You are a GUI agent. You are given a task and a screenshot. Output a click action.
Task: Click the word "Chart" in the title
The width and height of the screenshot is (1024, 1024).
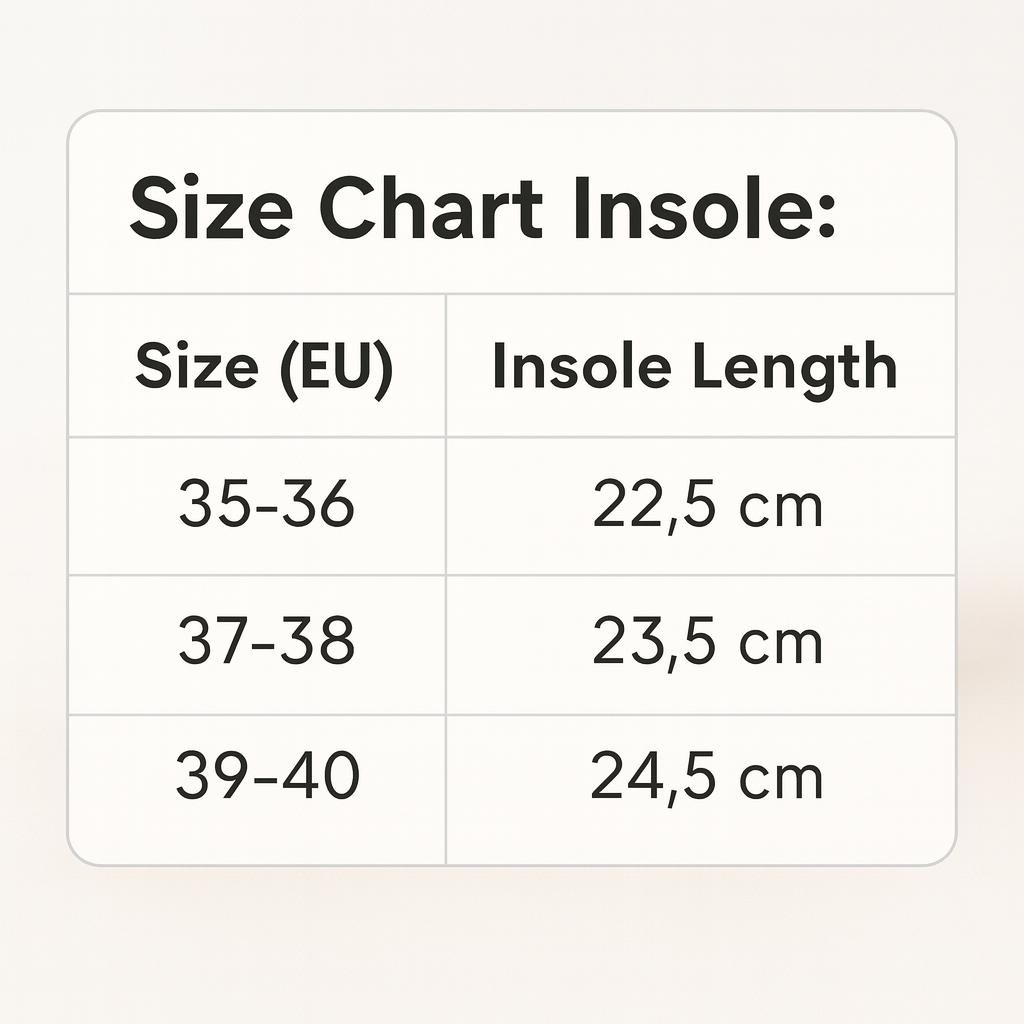point(430,210)
